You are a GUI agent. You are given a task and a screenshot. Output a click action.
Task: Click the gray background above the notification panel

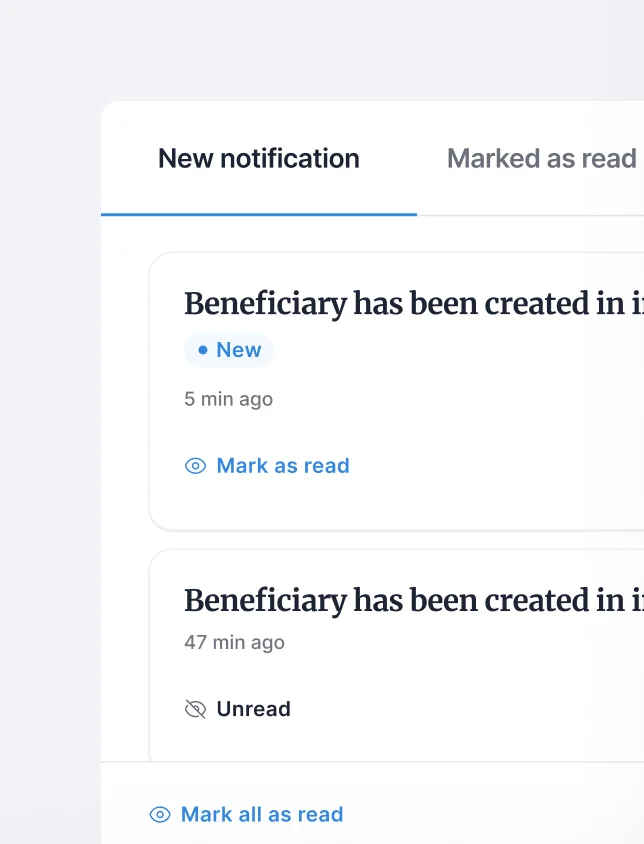point(320,50)
